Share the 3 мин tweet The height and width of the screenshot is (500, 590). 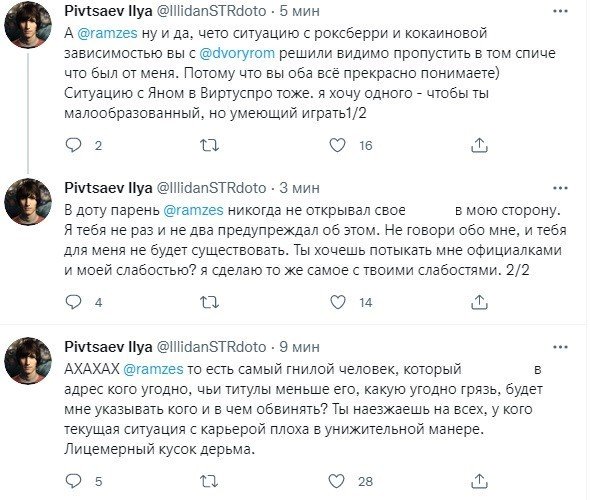pyautogui.click(x=479, y=302)
